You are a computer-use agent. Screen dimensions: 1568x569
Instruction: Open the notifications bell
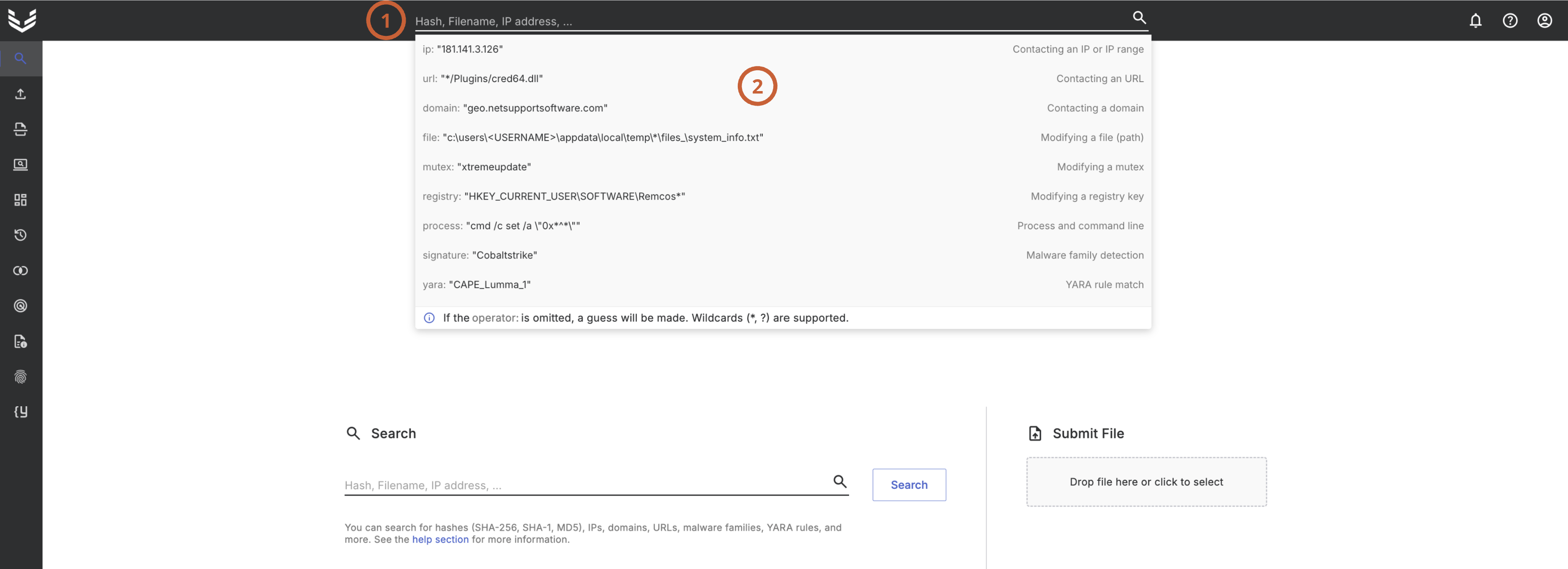coord(1475,21)
